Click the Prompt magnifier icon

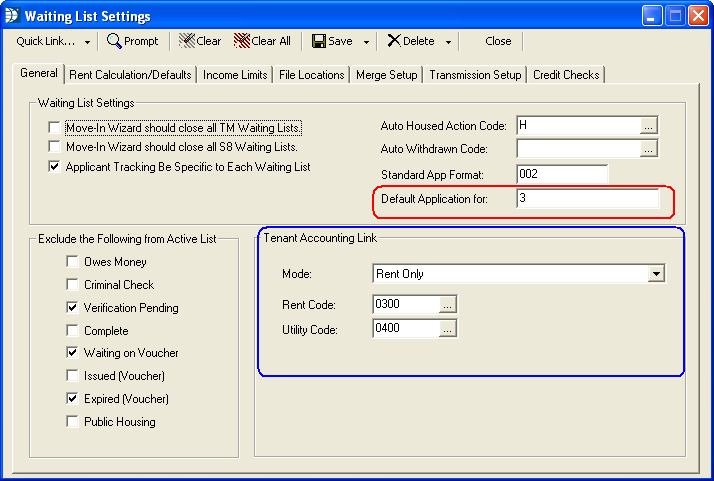pos(115,41)
